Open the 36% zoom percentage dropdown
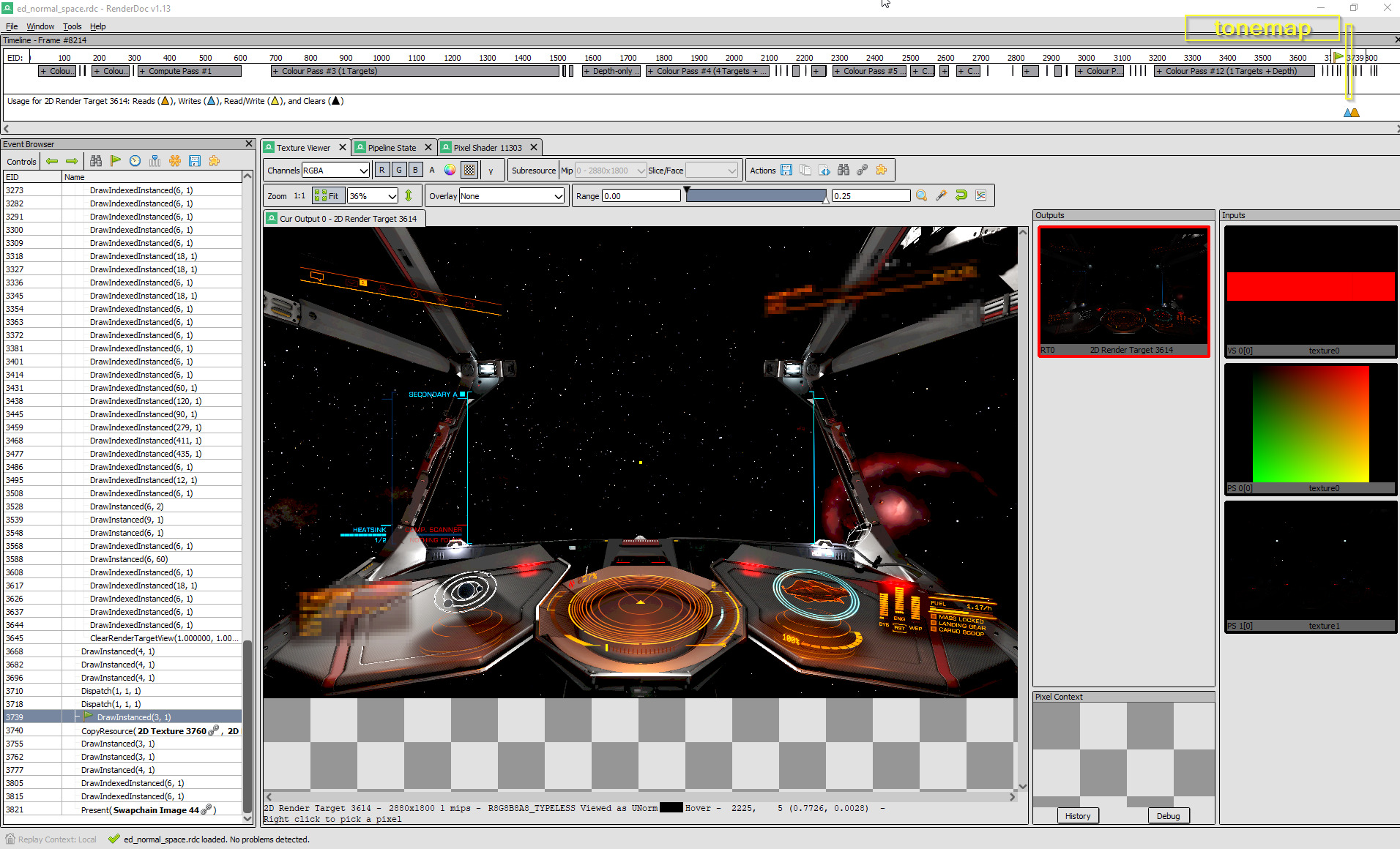Screen dimensions: 1400x849 click(x=372, y=195)
